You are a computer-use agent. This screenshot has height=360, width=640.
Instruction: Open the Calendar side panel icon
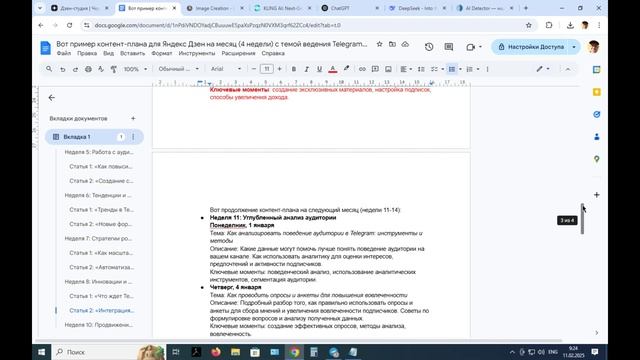tap(596, 70)
